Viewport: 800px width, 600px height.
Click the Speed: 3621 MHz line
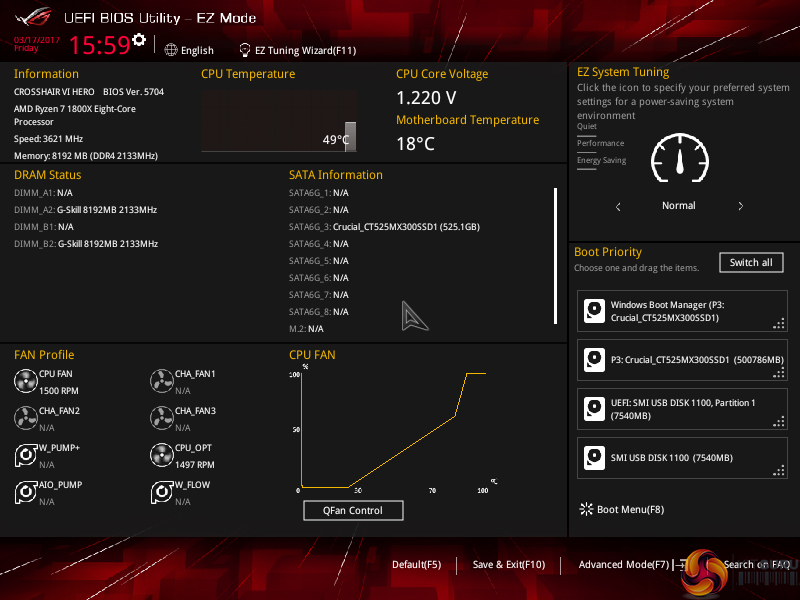(x=48, y=139)
